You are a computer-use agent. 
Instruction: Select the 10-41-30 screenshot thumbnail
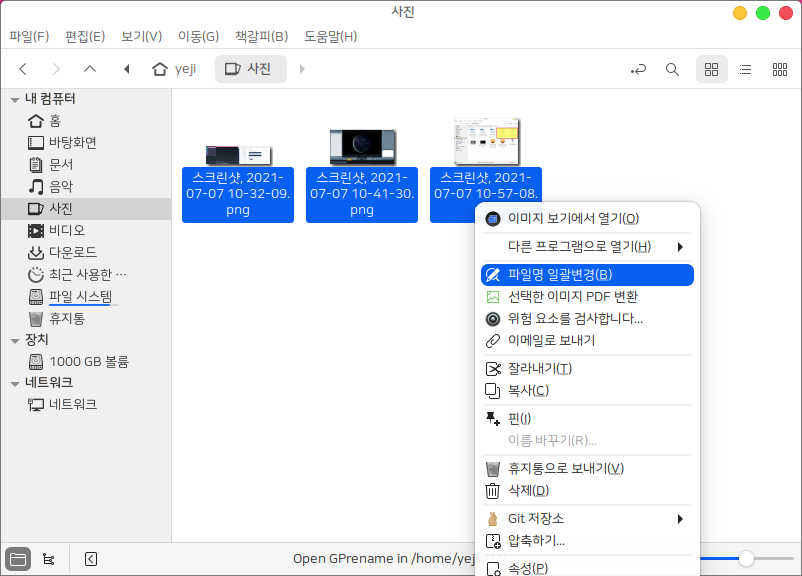tap(361, 147)
